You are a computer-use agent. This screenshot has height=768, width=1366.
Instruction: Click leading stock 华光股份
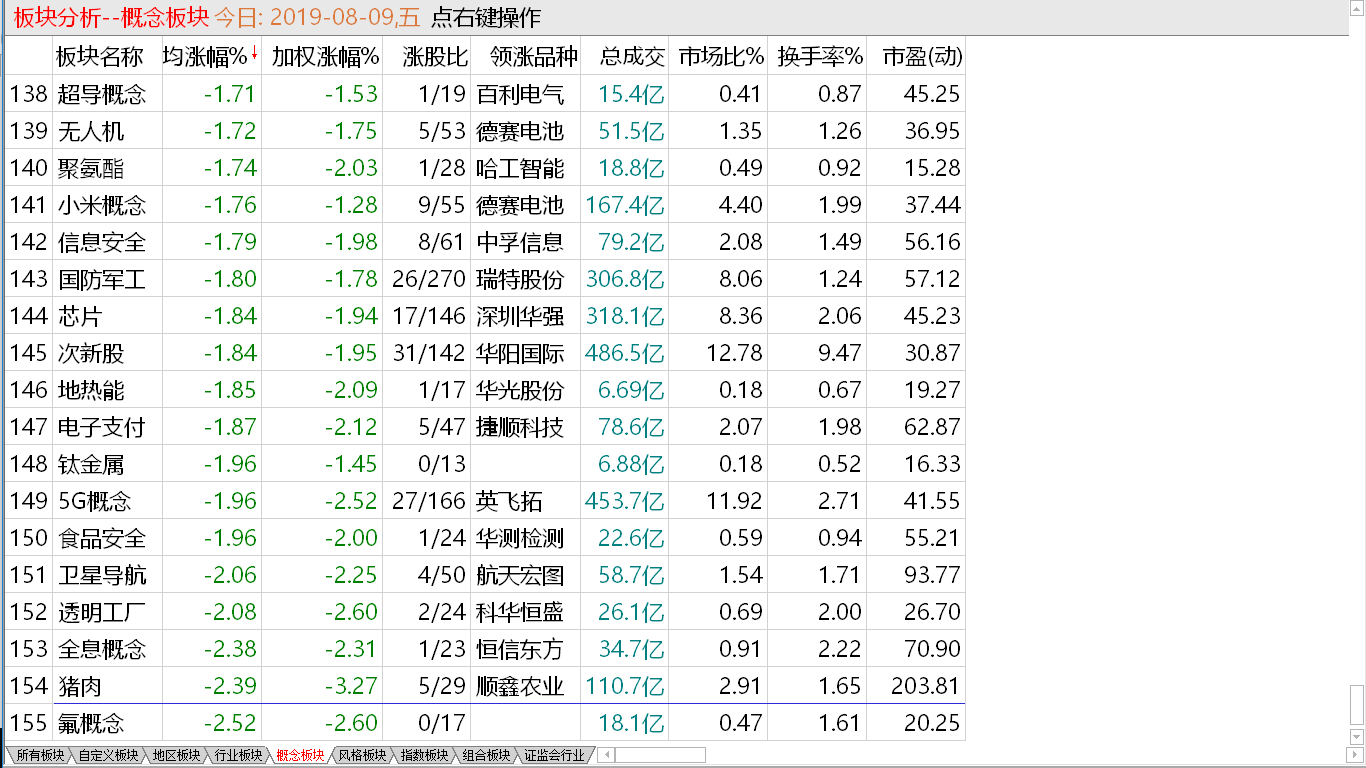click(x=520, y=390)
